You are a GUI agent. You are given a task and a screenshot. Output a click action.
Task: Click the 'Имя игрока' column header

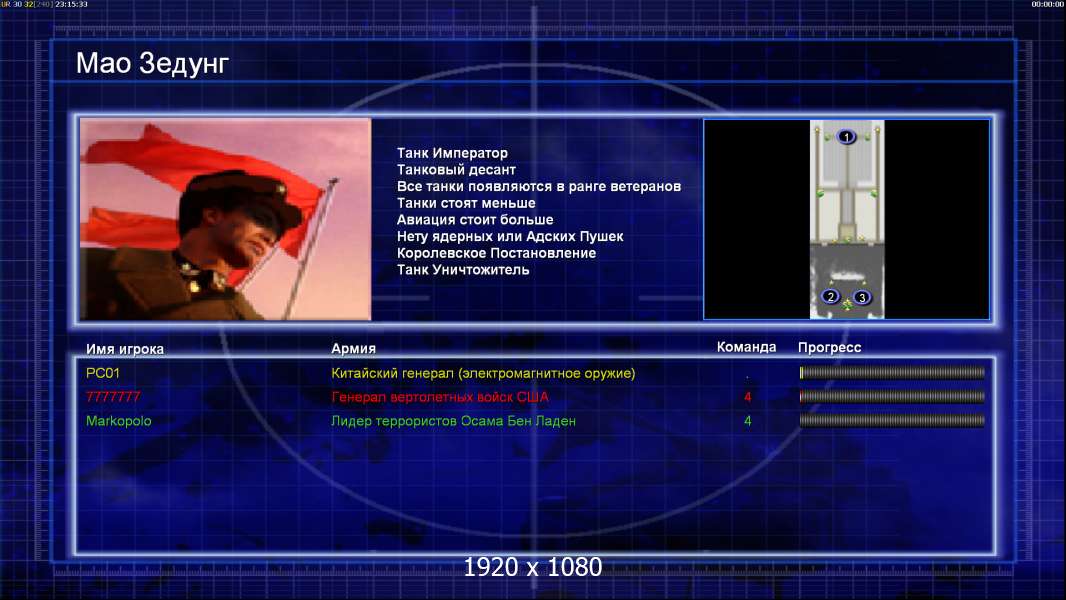point(125,349)
